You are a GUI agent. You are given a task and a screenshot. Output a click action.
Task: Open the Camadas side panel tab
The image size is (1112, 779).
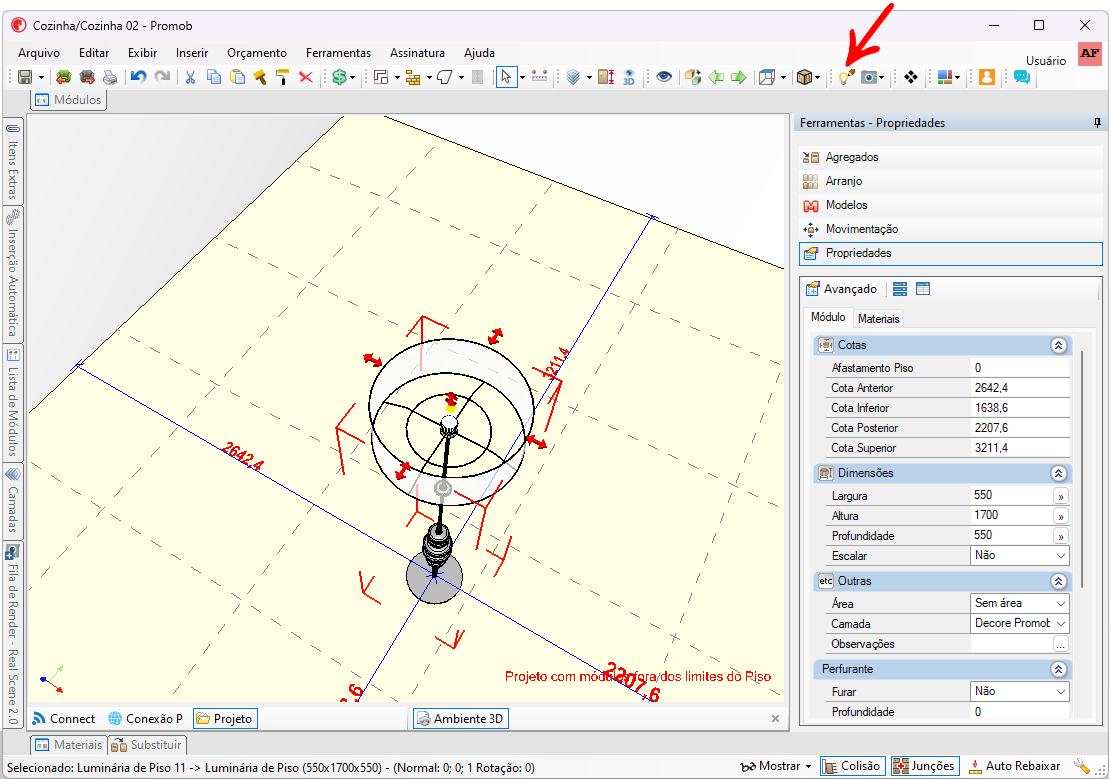click(13, 502)
